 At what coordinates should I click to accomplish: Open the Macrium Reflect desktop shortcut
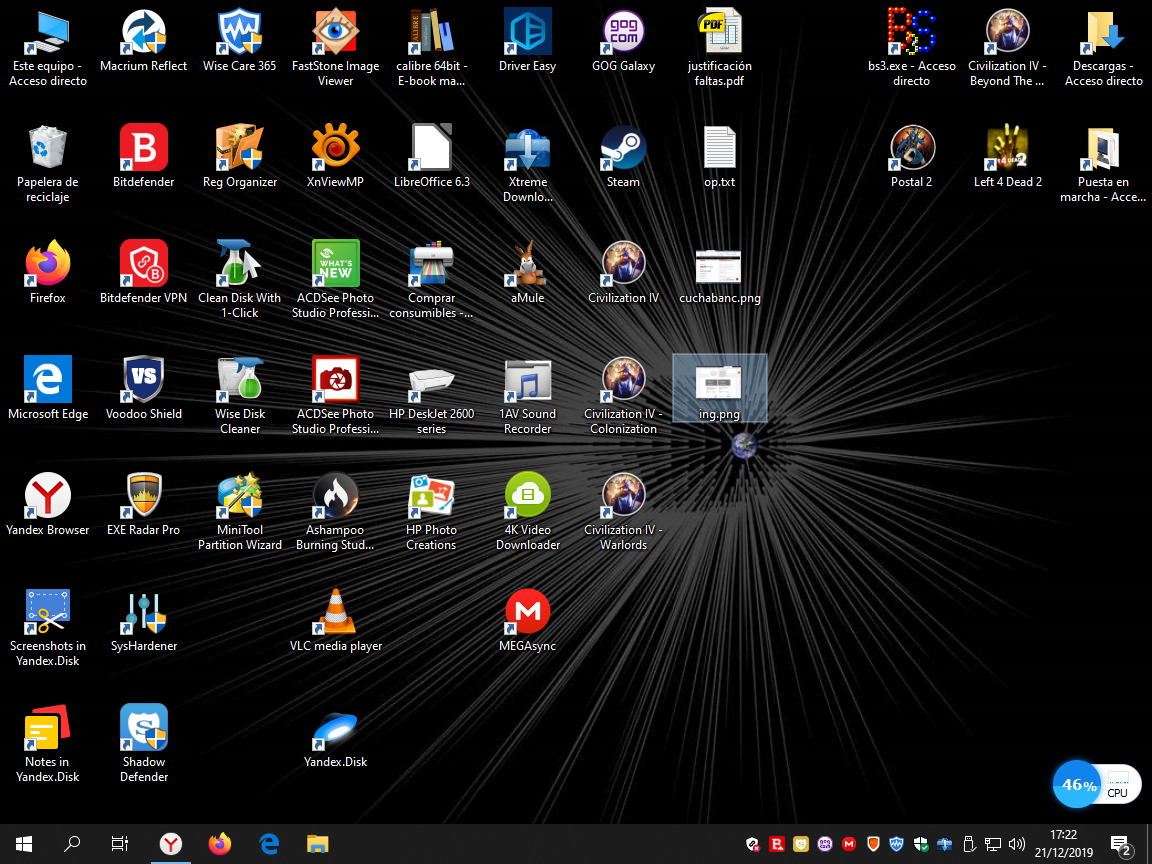point(144,34)
